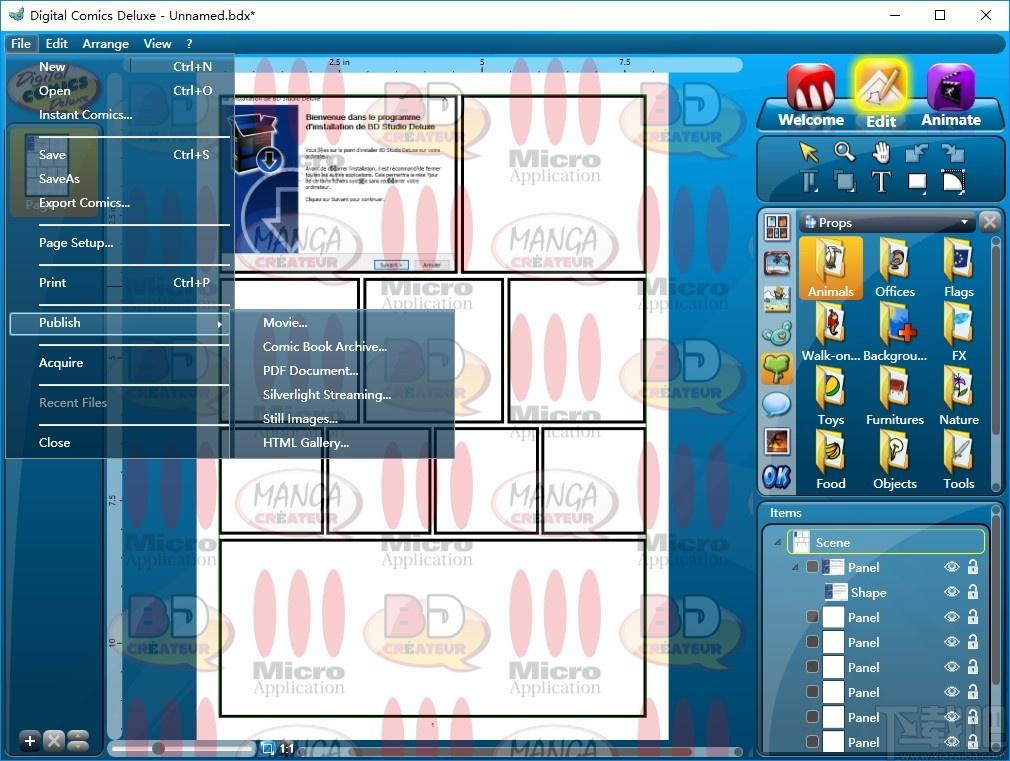Select the arrow pointer tool
Image resolution: width=1010 pixels, height=761 pixels.
tap(808, 152)
